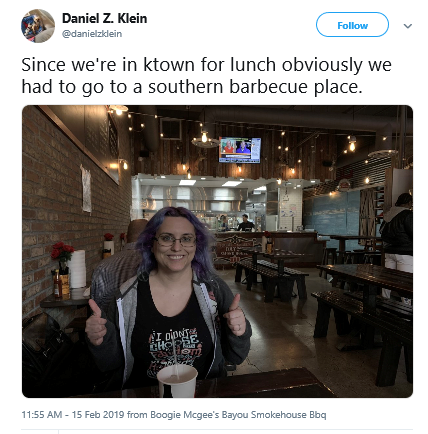The width and height of the screenshot is (428, 434).
Task: Click the TV screen in the photo
Action: [240, 150]
